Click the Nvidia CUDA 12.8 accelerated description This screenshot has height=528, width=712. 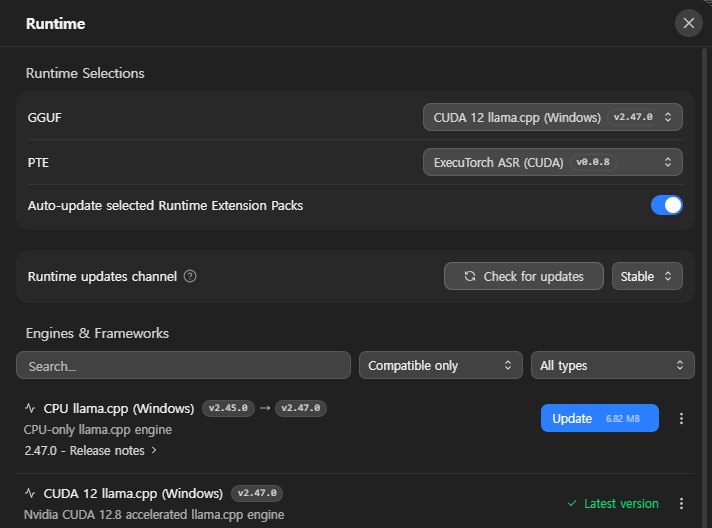(x=154, y=515)
